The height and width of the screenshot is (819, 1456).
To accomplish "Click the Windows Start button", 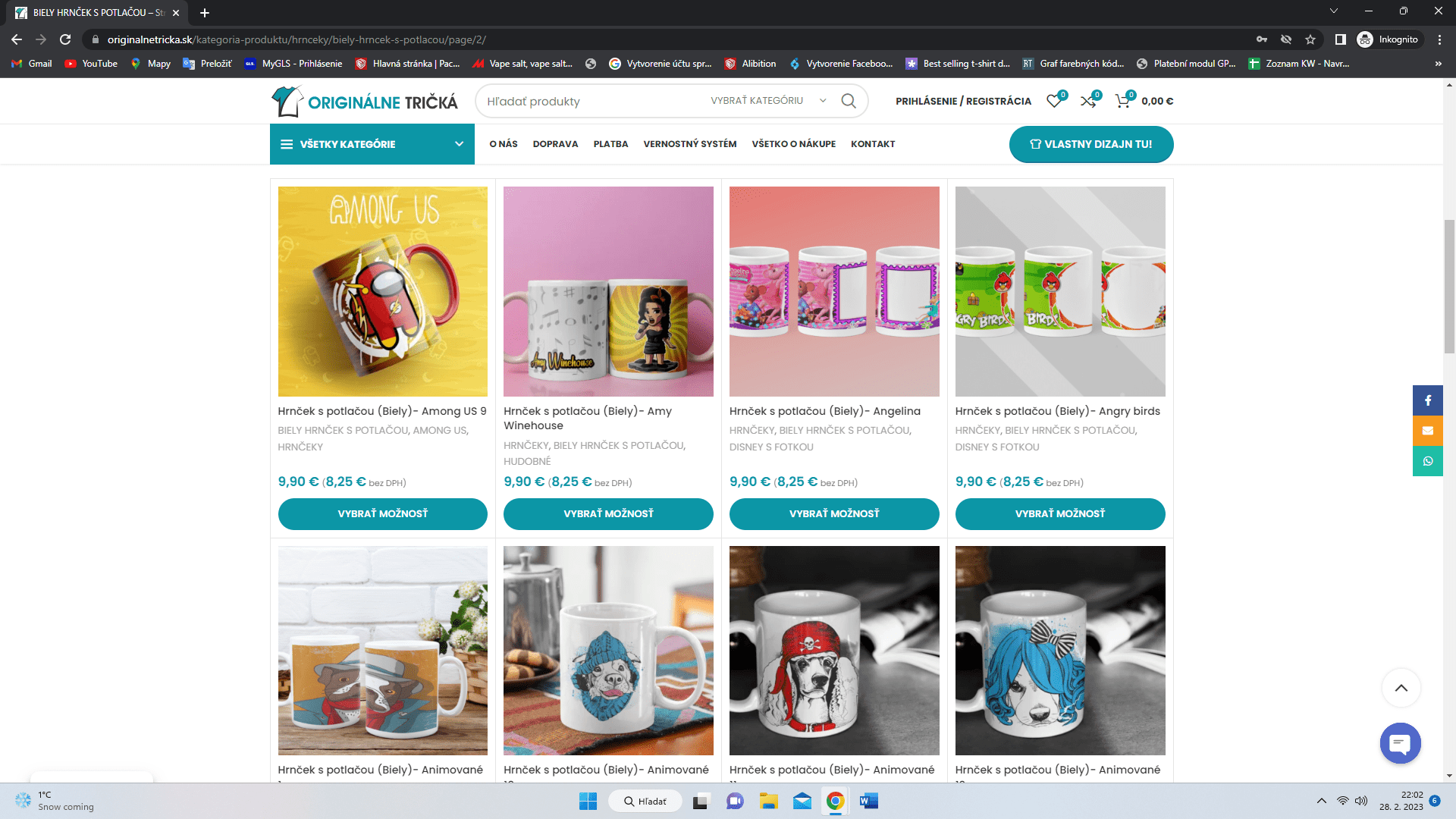I will (588, 801).
